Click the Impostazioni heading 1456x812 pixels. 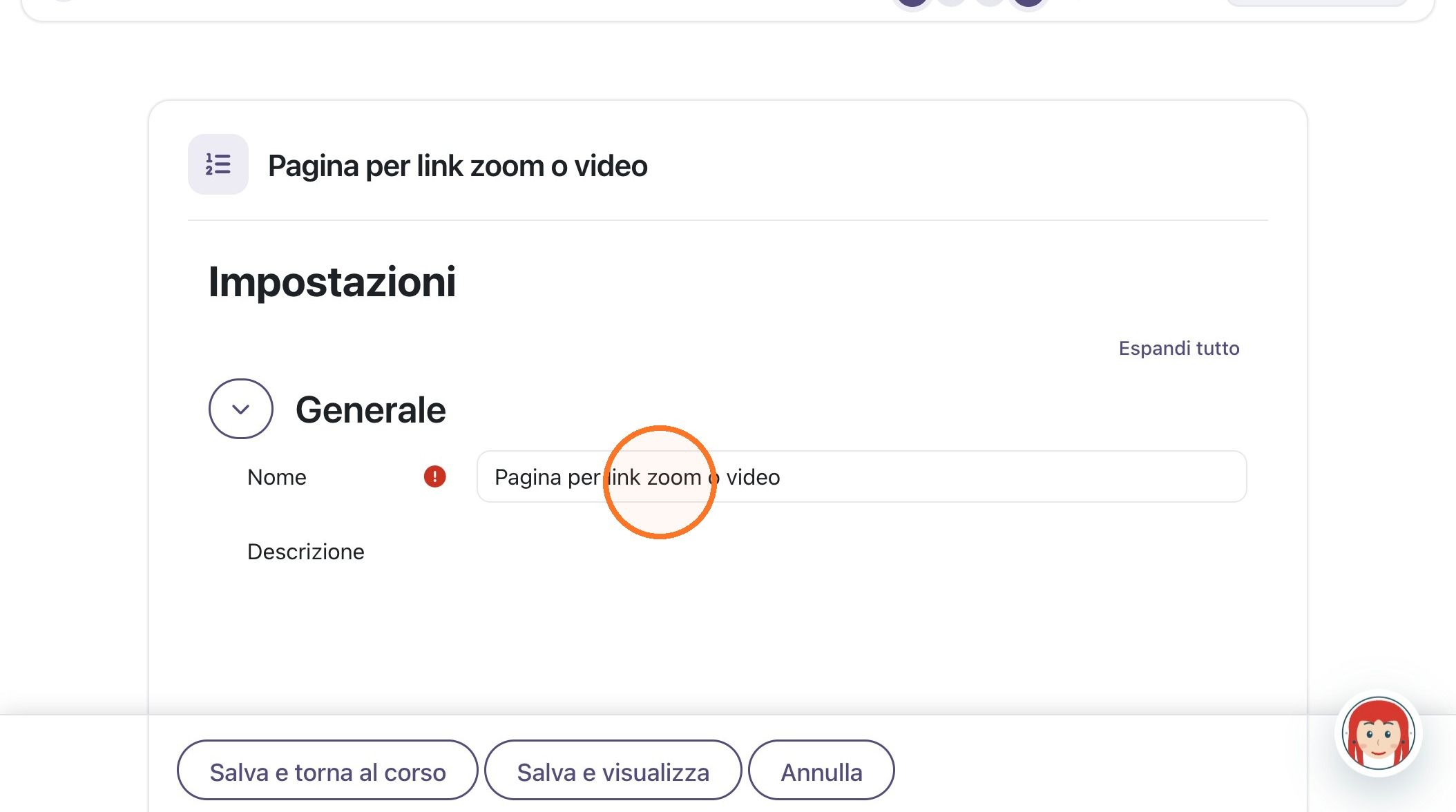tap(332, 282)
